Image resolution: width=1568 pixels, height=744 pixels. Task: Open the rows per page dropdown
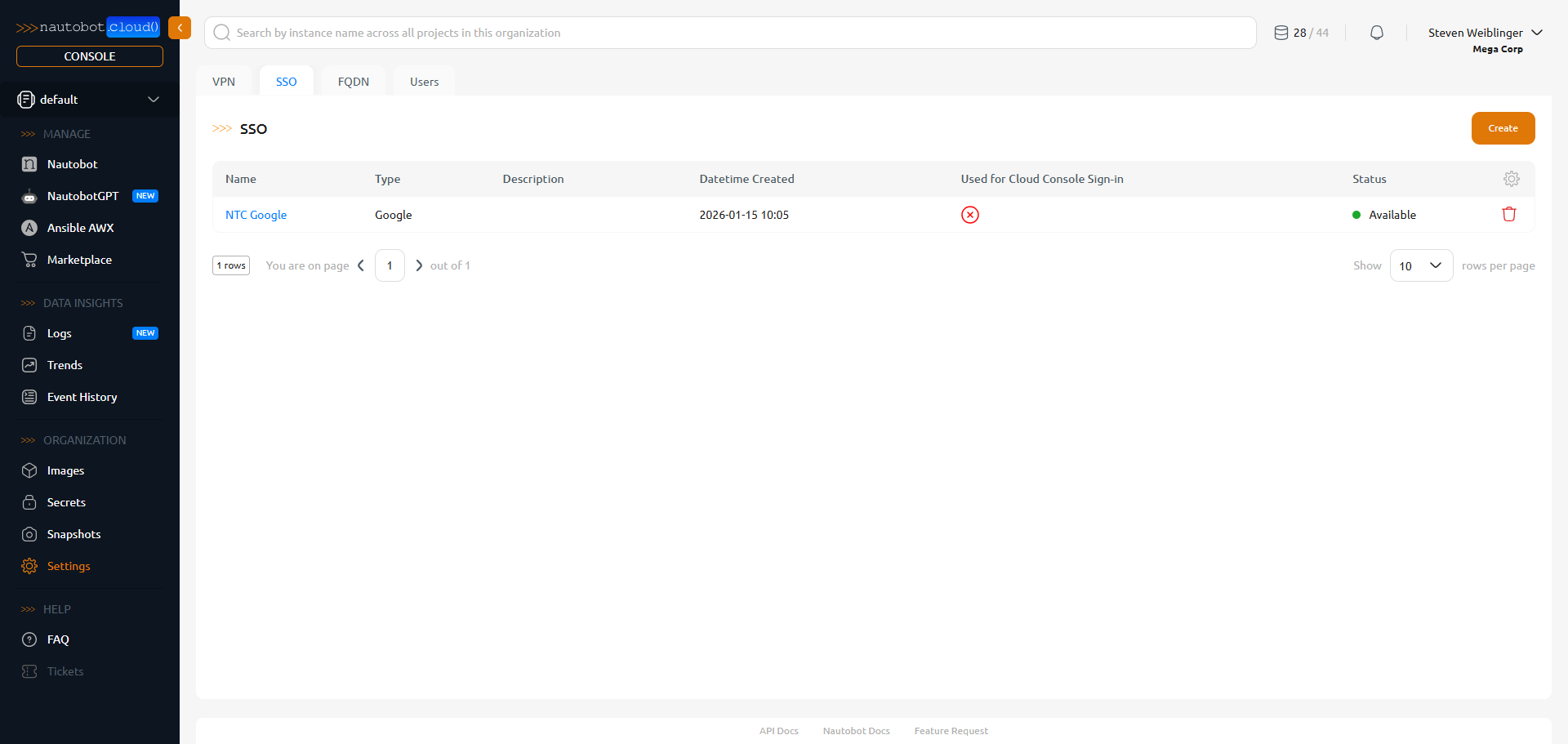[x=1421, y=265]
